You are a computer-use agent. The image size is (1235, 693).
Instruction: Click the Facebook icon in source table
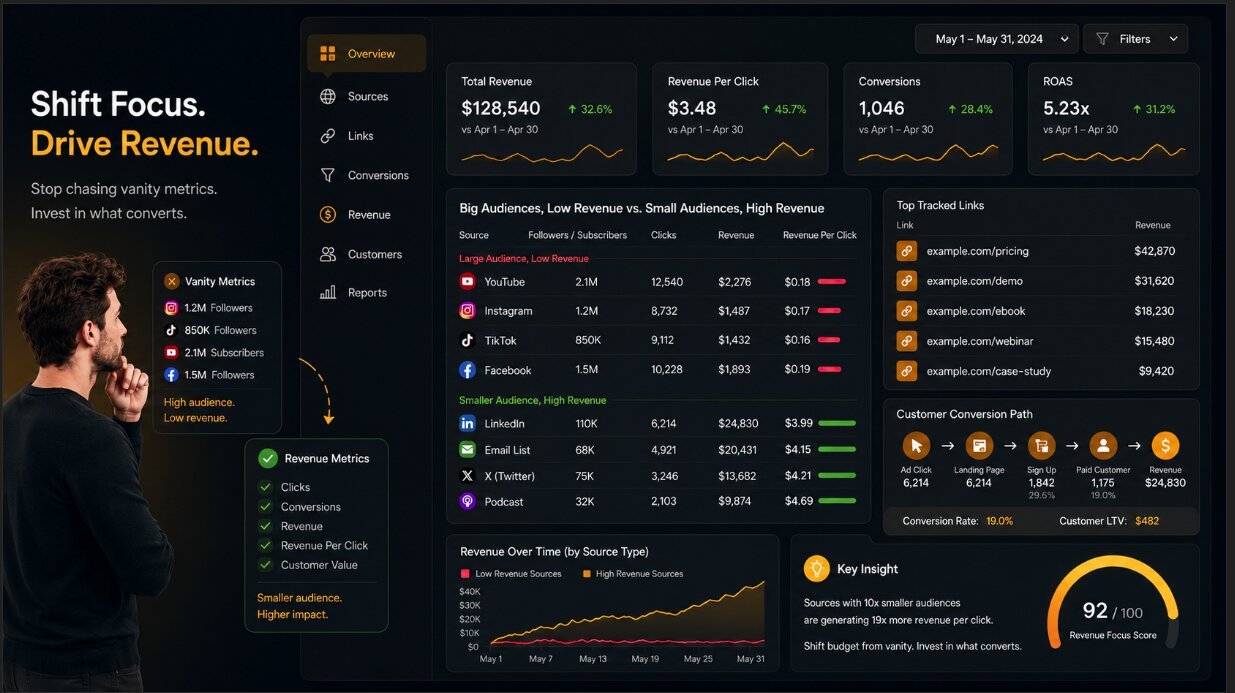tap(467, 370)
